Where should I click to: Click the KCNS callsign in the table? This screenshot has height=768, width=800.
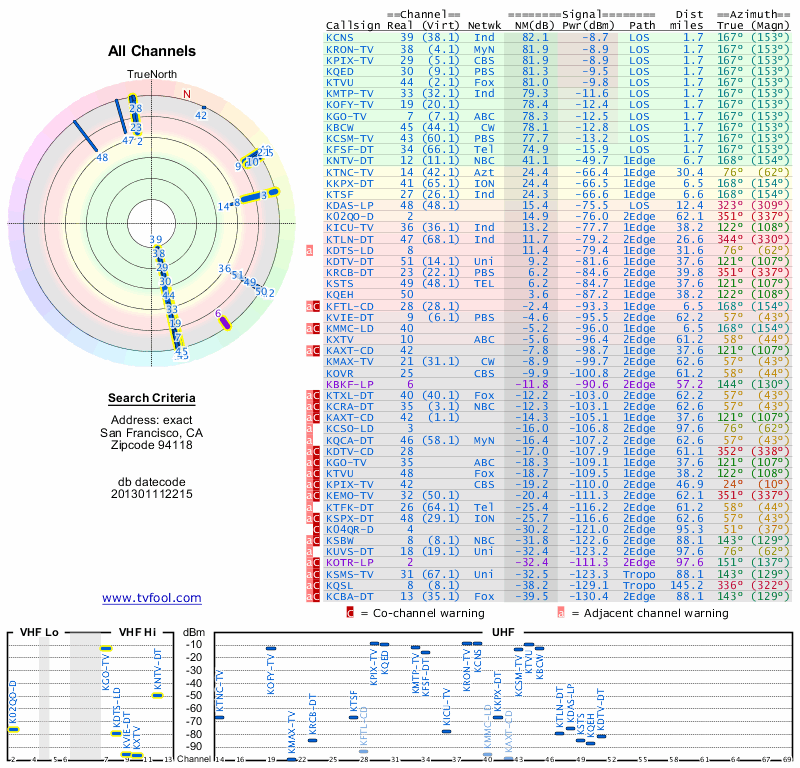pos(339,37)
